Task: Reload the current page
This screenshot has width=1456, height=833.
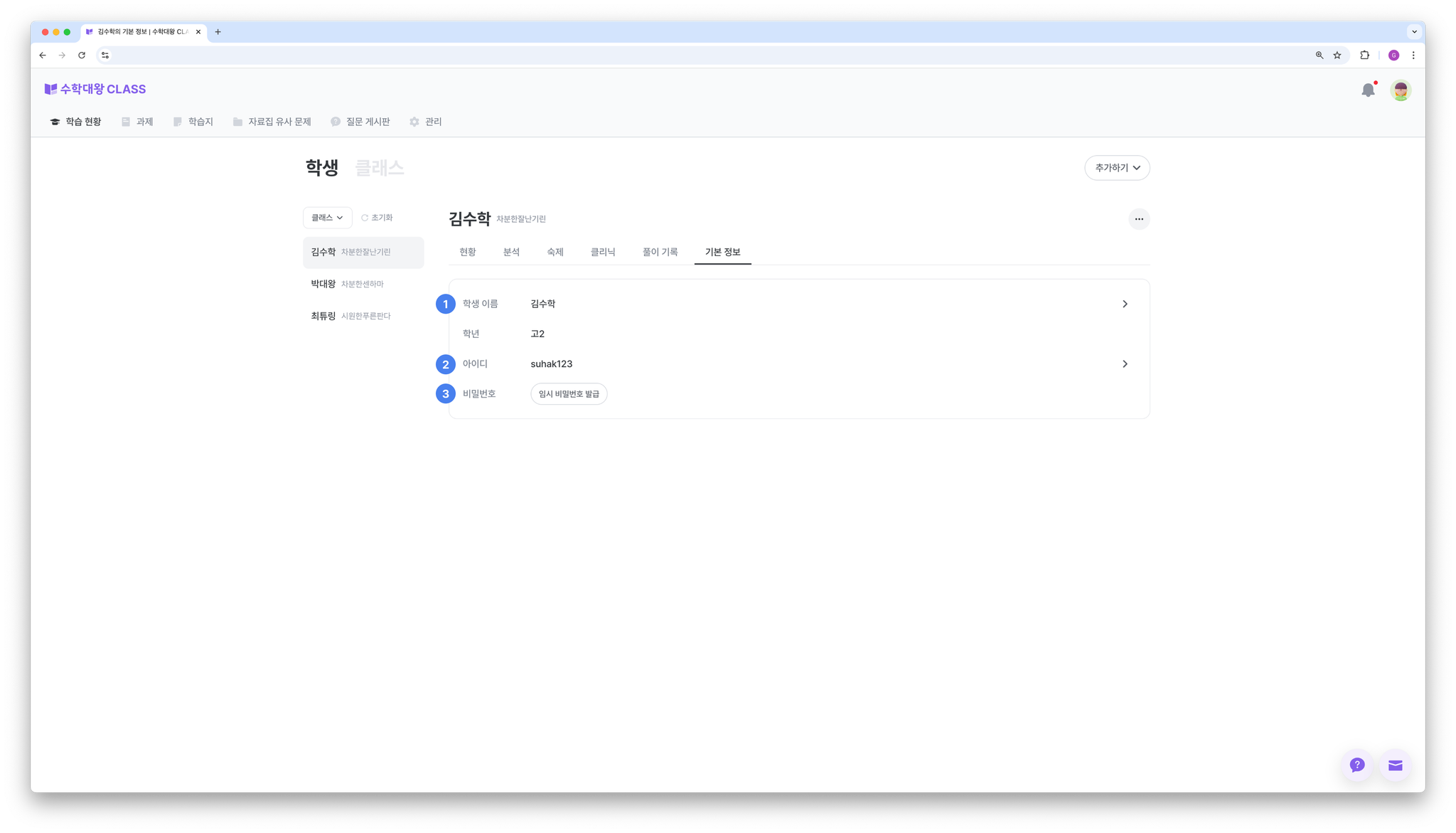Action: (82, 55)
